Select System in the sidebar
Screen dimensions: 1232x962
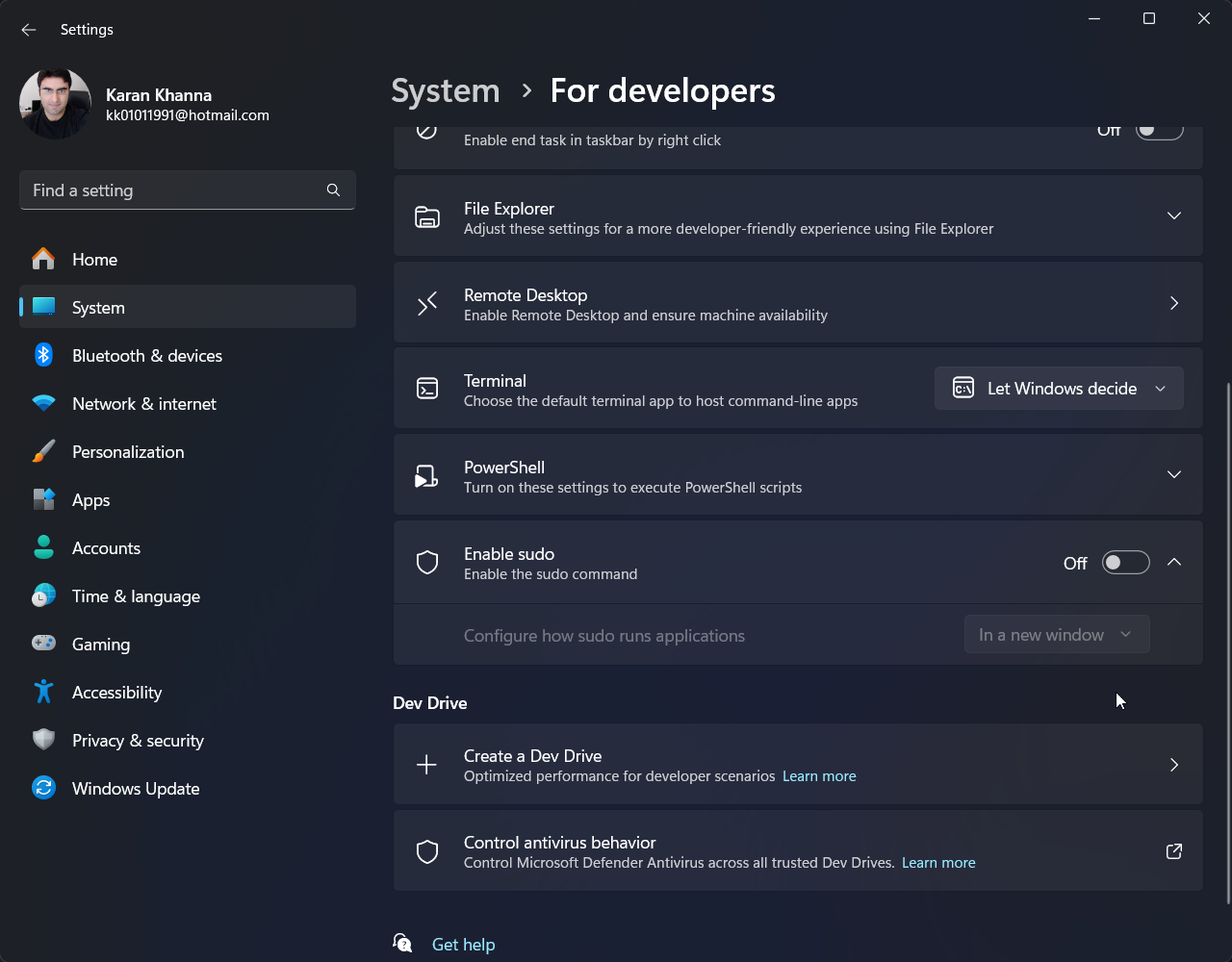[x=188, y=307]
